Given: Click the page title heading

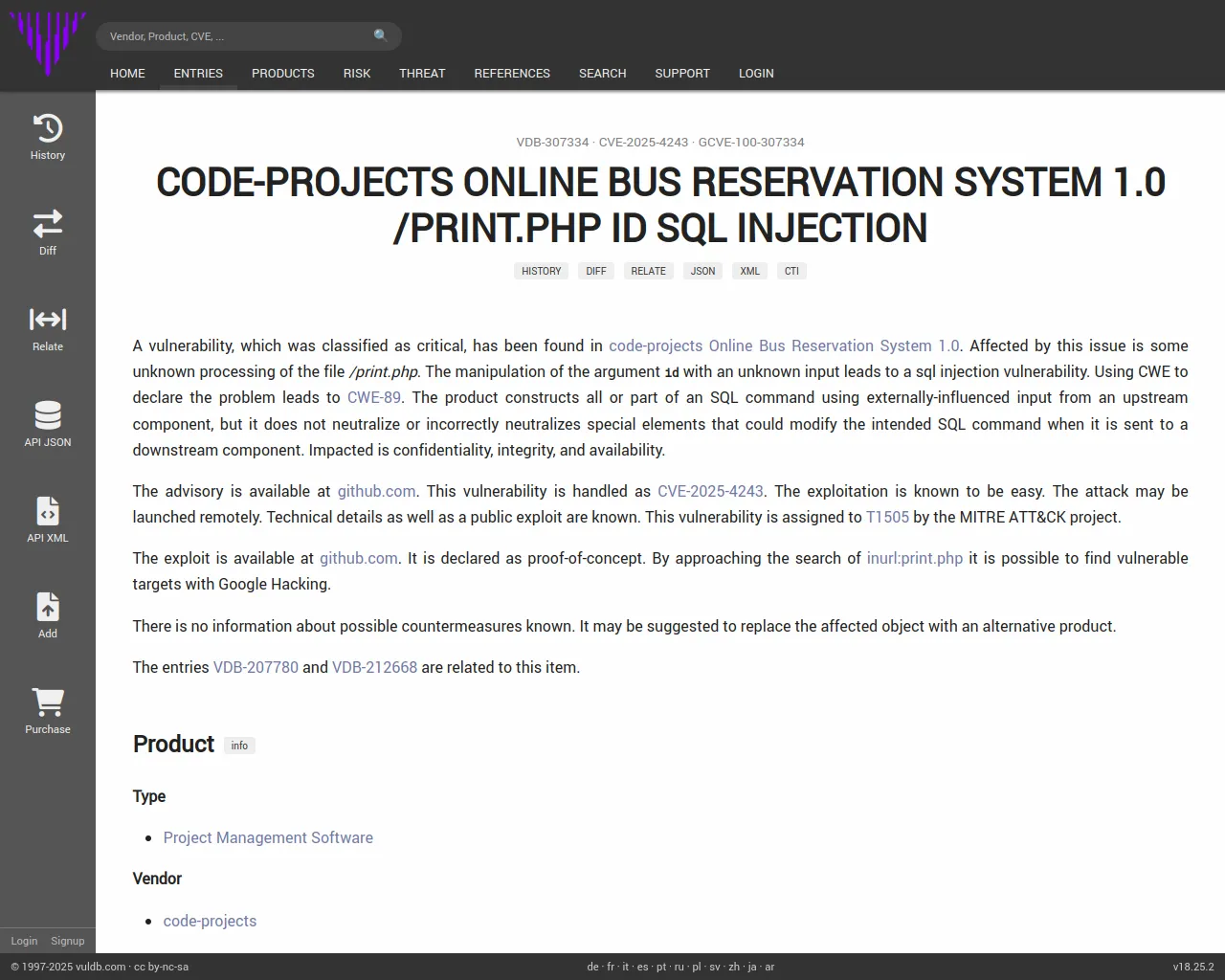Looking at the screenshot, I should tap(660, 205).
